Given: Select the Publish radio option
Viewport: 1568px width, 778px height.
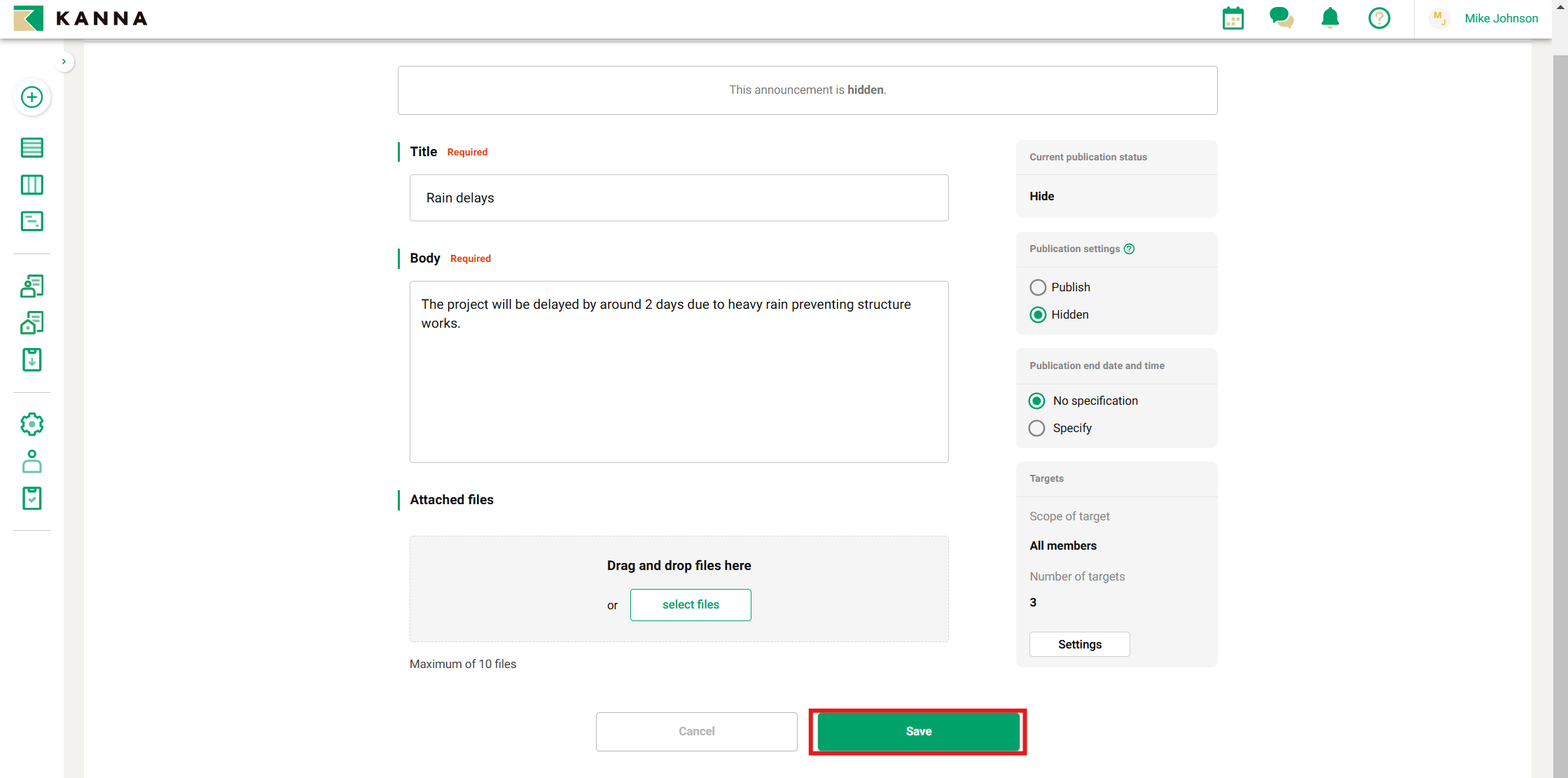Looking at the screenshot, I should point(1037,287).
